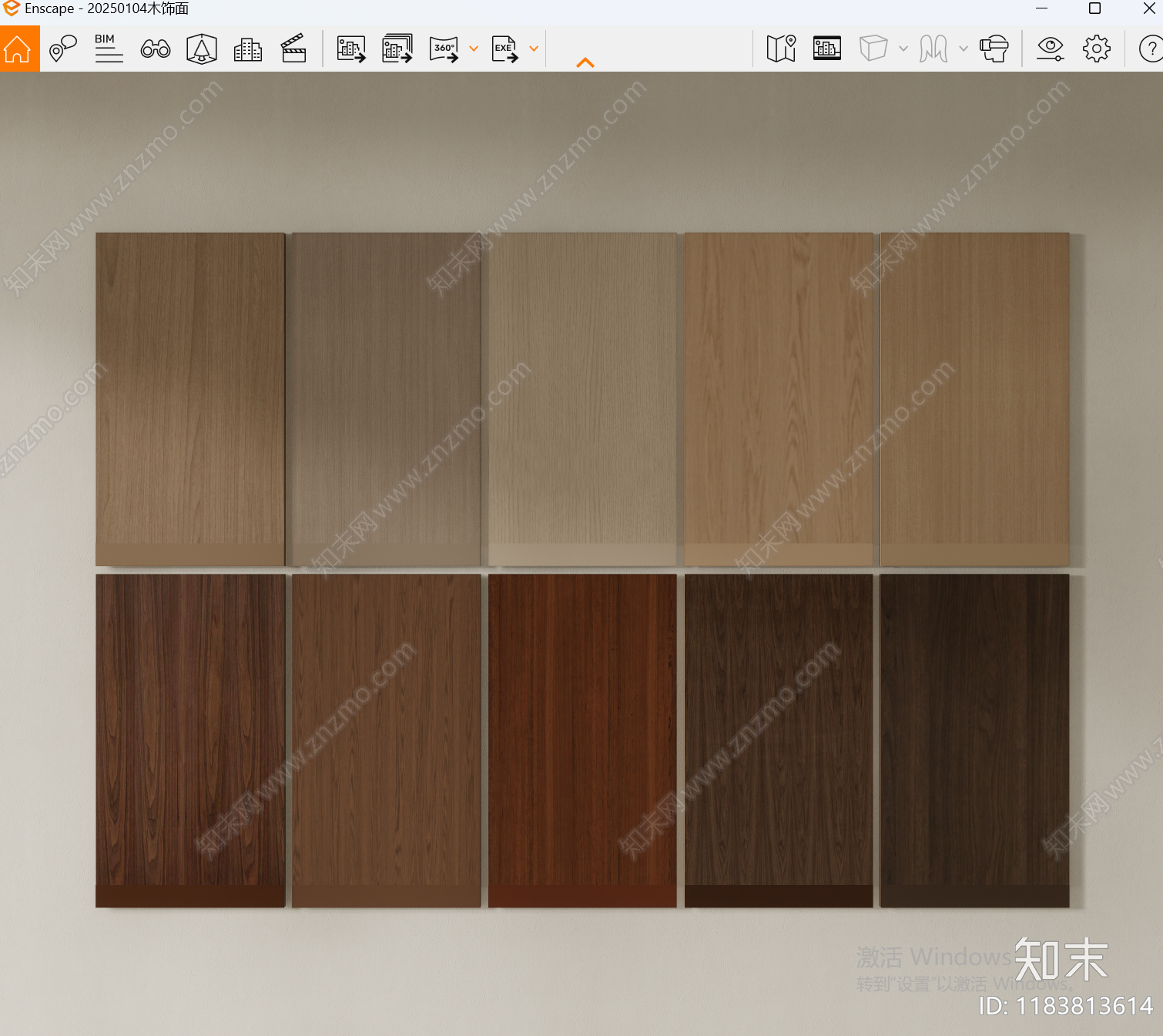Screen dimensions: 1163x1036
Task: Select the top-row gray-brown wood panel
Action: click(387, 399)
